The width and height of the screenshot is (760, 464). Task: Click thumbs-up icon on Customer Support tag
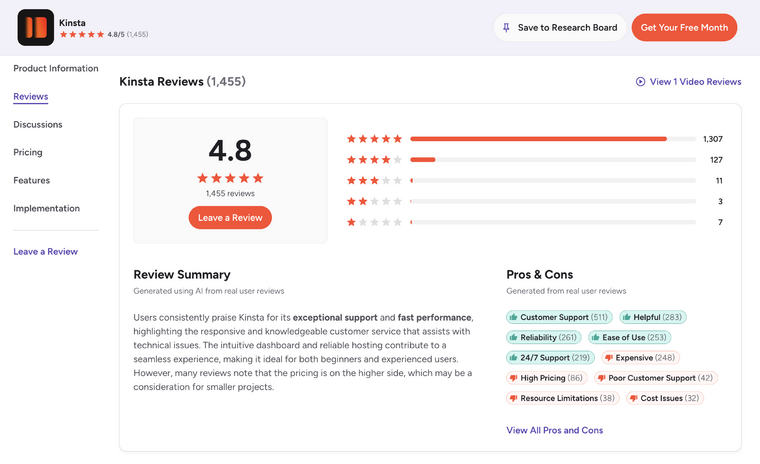click(x=513, y=318)
